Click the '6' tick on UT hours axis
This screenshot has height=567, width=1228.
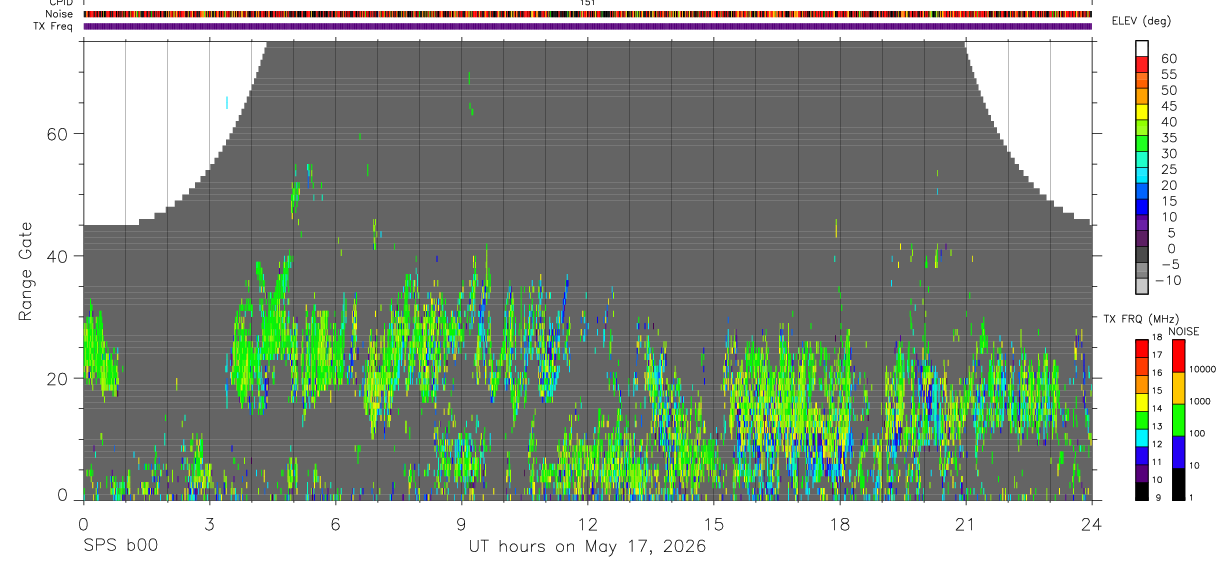pyautogui.click(x=335, y=523)
